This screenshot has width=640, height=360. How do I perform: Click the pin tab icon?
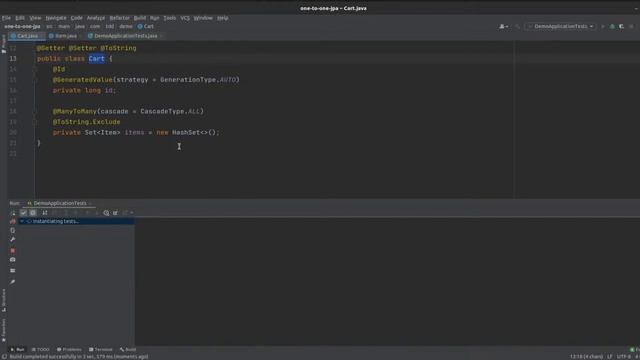pyautogui.click(x=13, y=282)
